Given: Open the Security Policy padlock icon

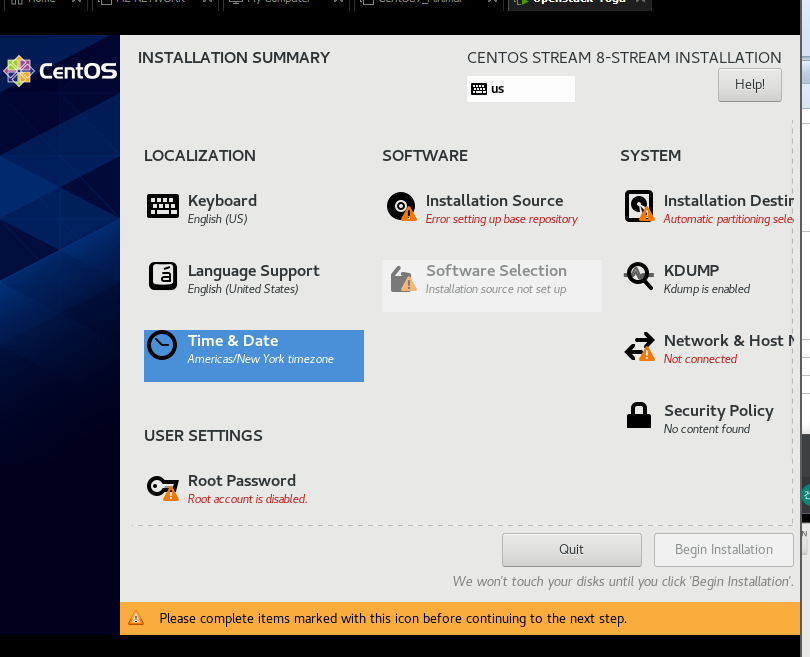Looking at the screenshot, I should point(639,415).
